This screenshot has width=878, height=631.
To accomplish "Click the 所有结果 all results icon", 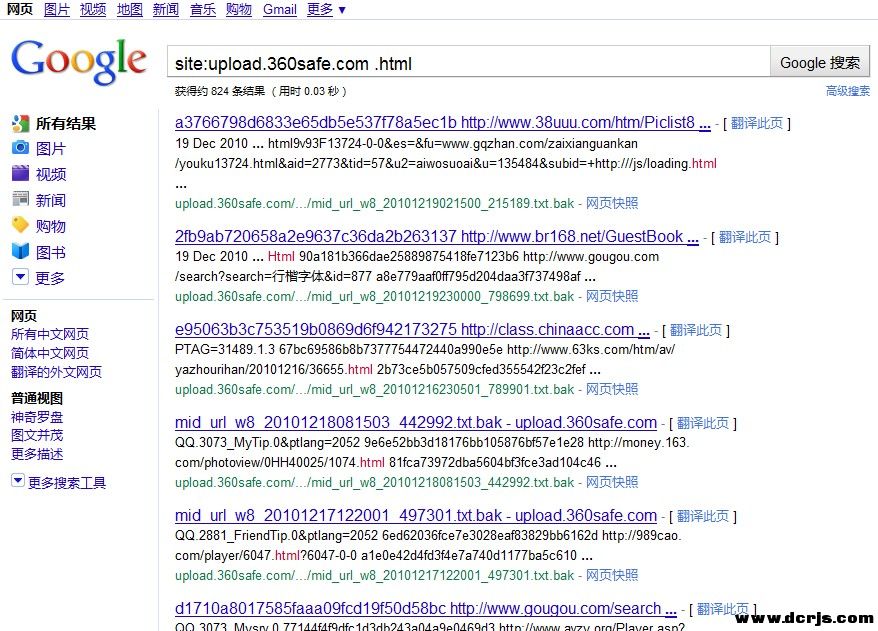I will 20,124.
